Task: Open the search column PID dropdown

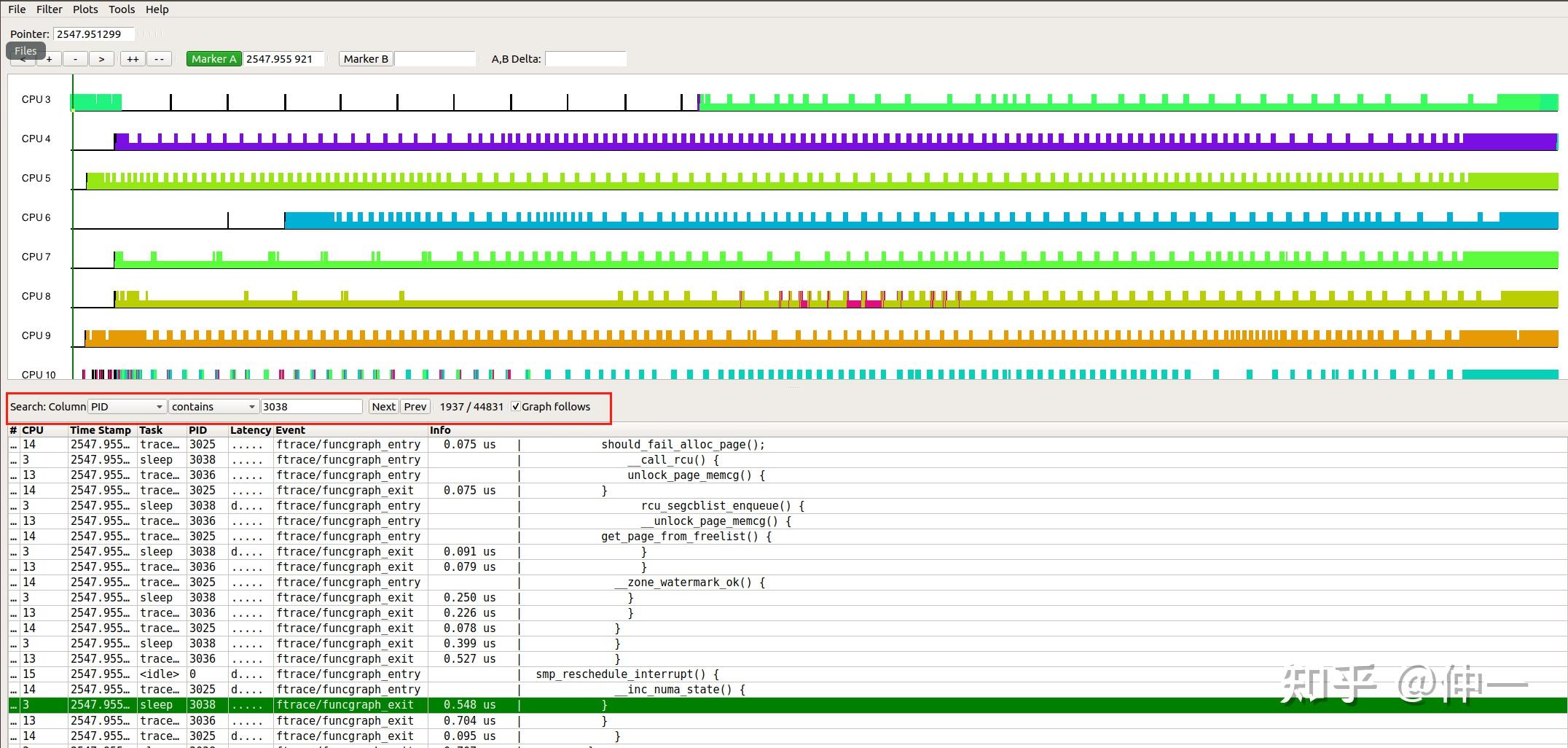Action: pos(126,407)
